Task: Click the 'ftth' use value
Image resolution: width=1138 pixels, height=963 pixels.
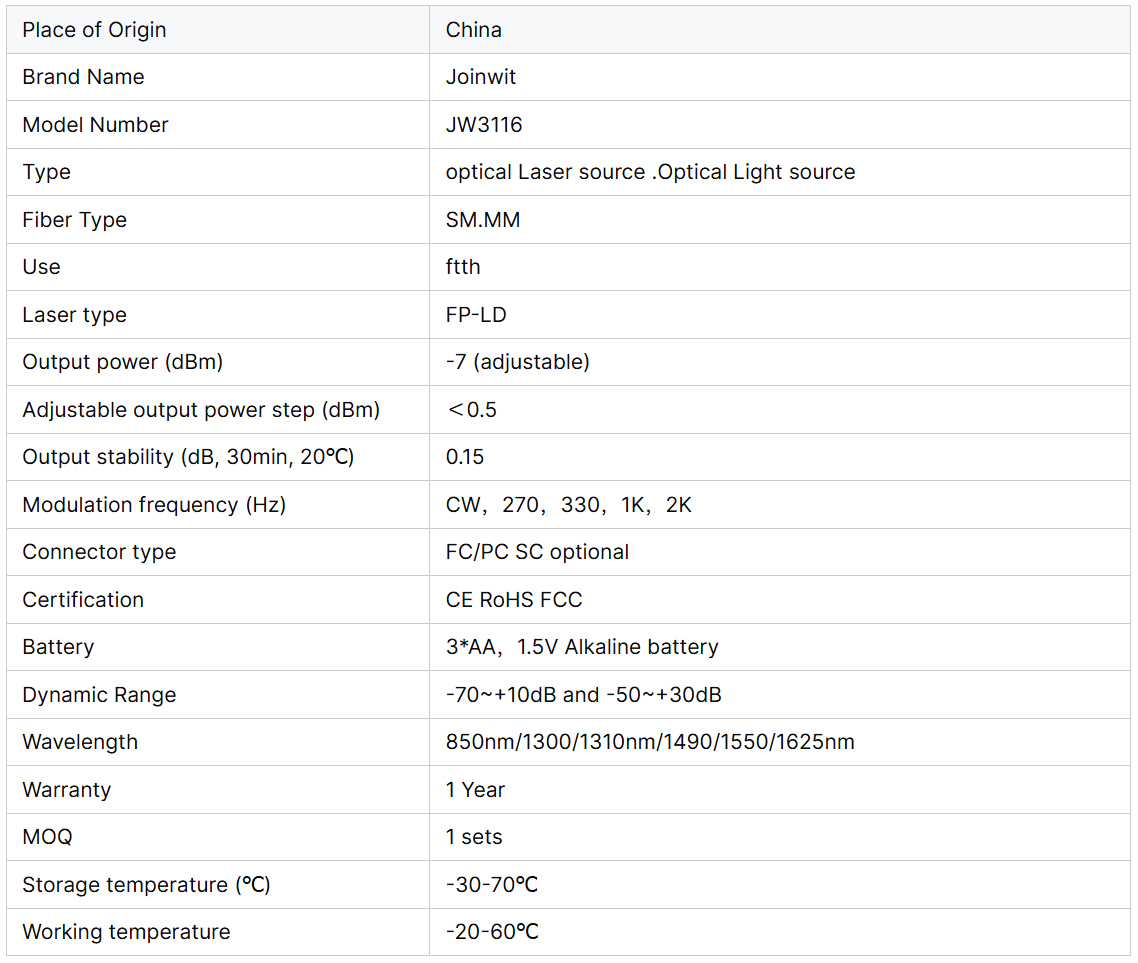Action: (463, 267)
